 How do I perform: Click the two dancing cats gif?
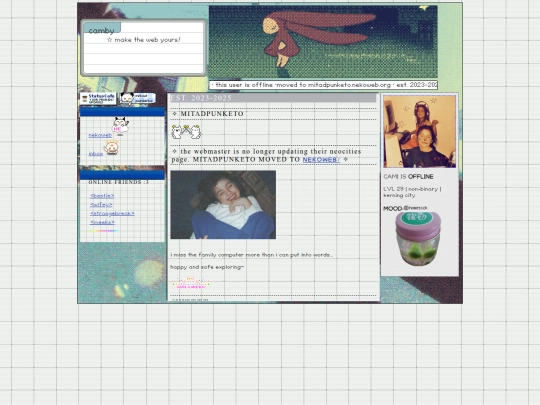click(x=186, y=132)
